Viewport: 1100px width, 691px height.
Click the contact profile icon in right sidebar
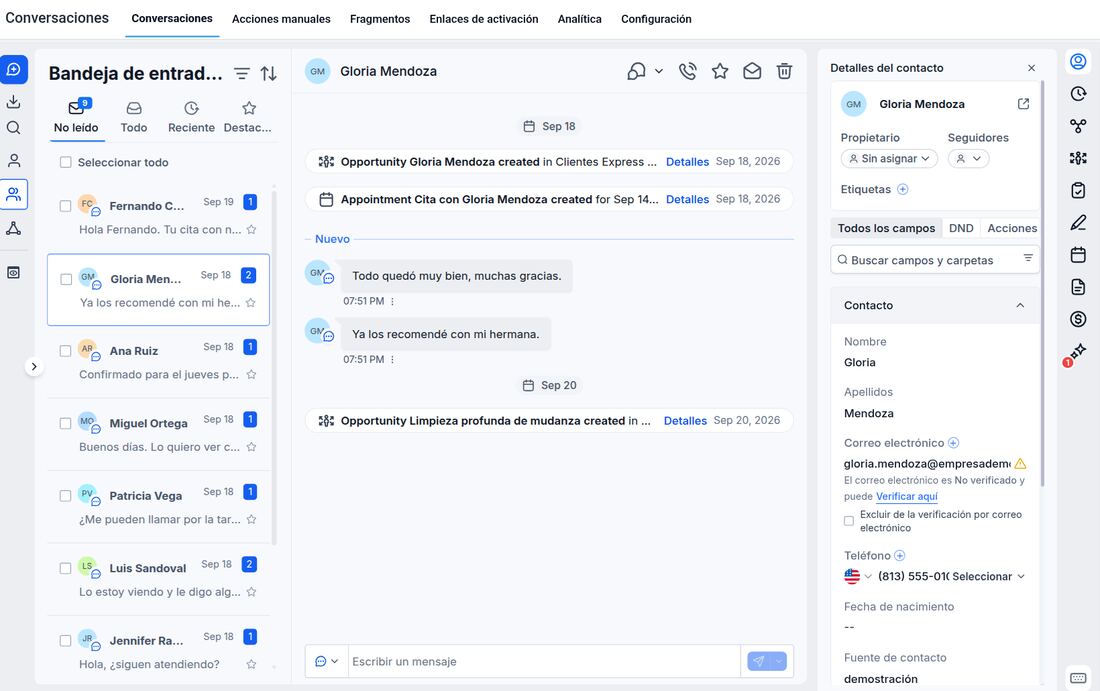click(x=1078, y=62)
